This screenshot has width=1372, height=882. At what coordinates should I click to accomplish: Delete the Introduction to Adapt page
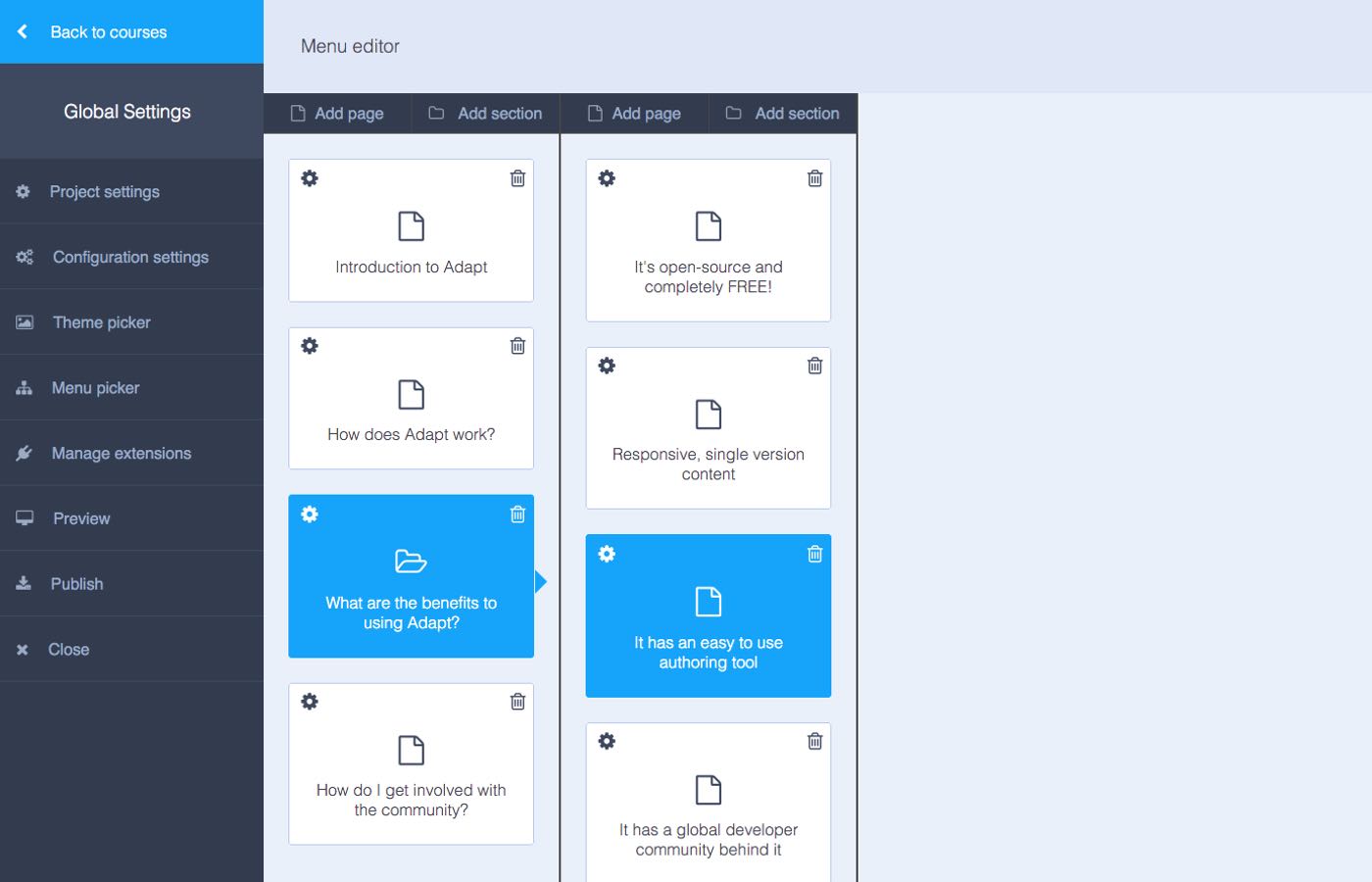pyautogui.click(x=517, y=178)
